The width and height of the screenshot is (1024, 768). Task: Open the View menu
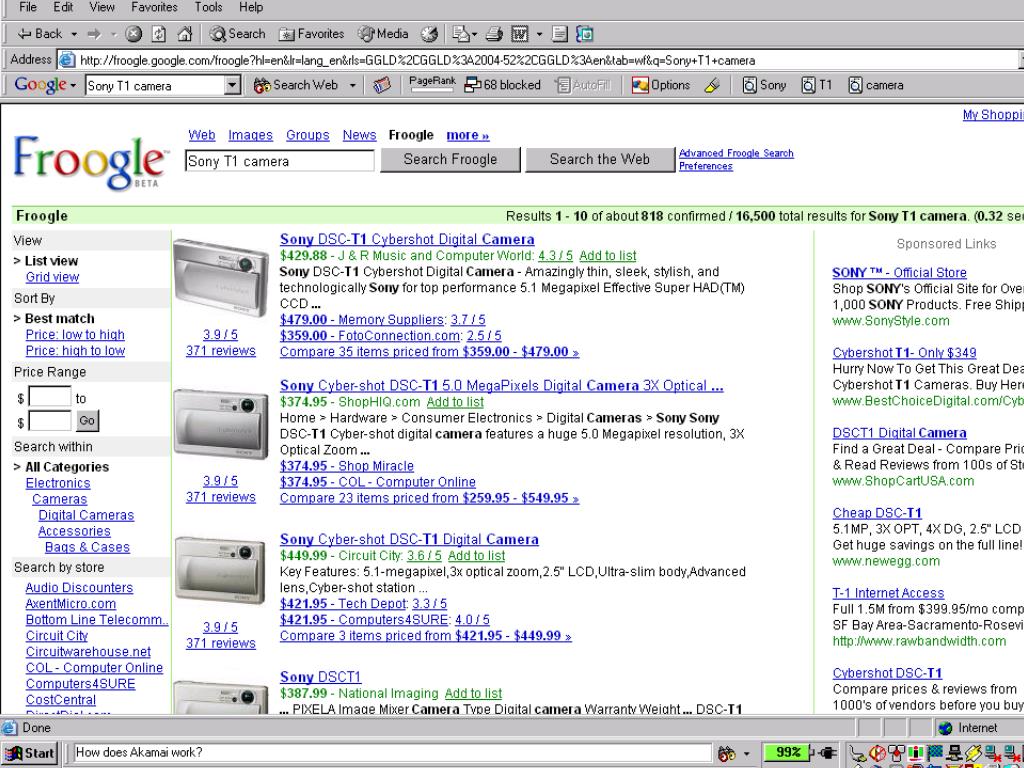point(102,7)
